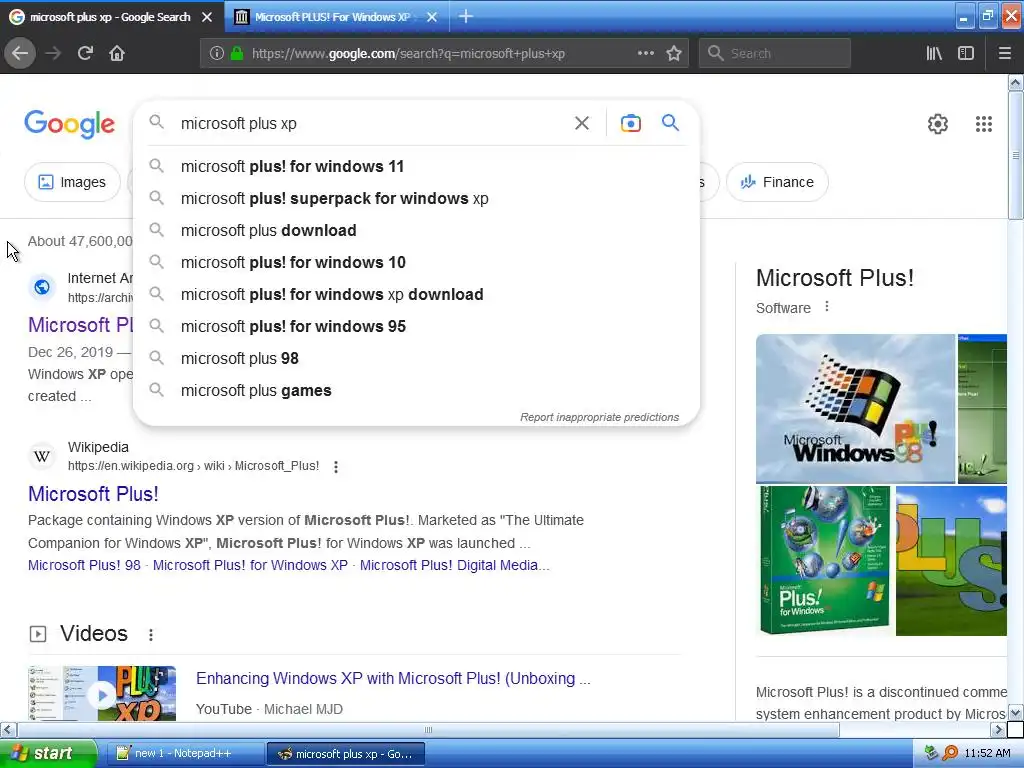Click the green padlock security icon

[237, 53]
